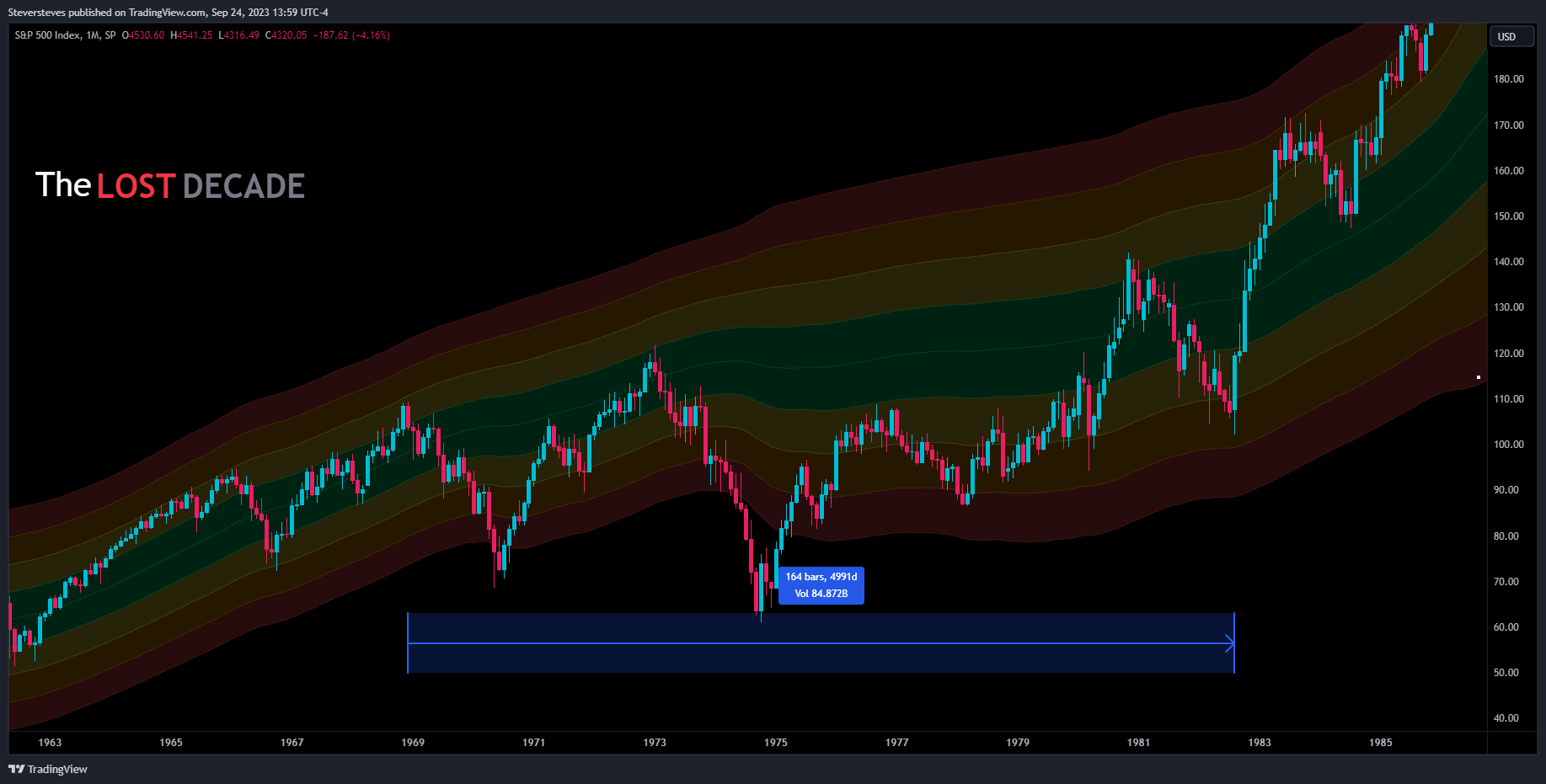Viewport: 1546px width, 784px height.
Task: Click the TradingView logo
Action: tap(48, 769)
